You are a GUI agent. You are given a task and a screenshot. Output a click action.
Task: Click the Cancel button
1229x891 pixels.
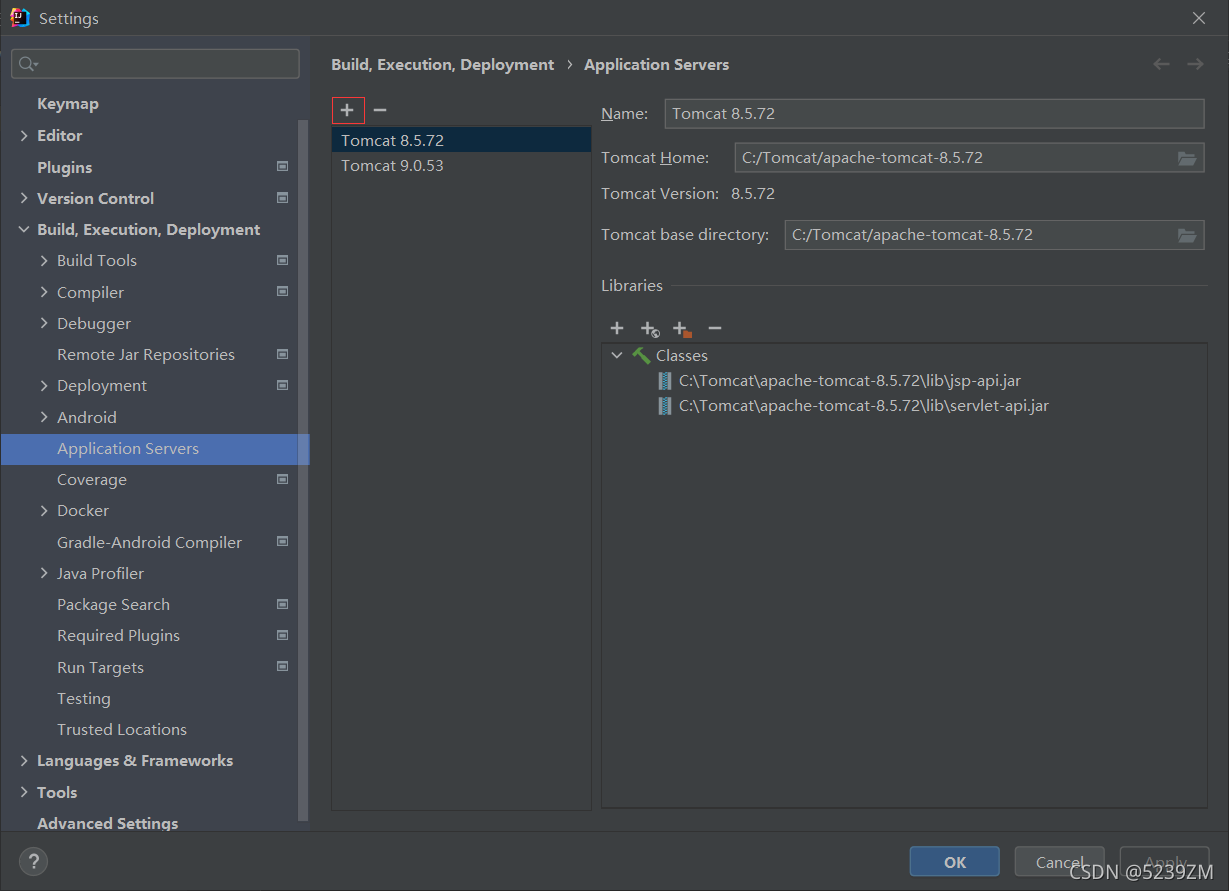point(1060,862)
